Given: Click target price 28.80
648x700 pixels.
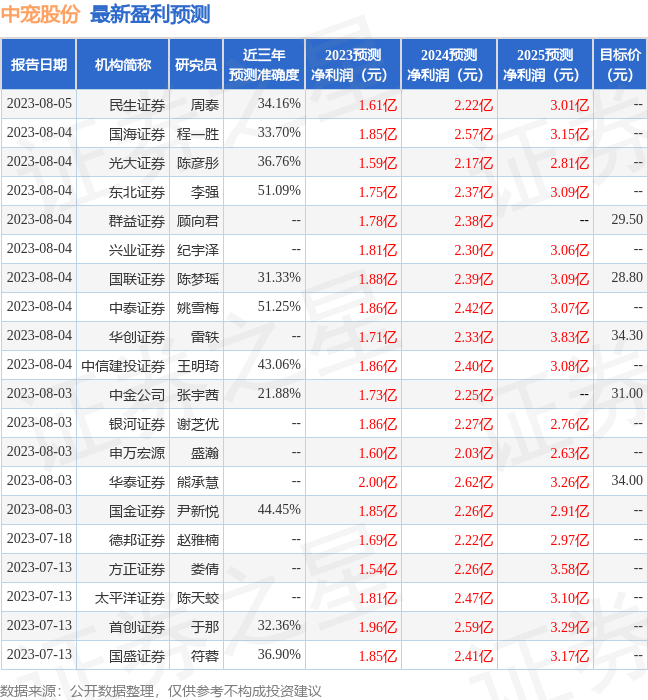Looking at the screenshot, I should coord(627,278).
